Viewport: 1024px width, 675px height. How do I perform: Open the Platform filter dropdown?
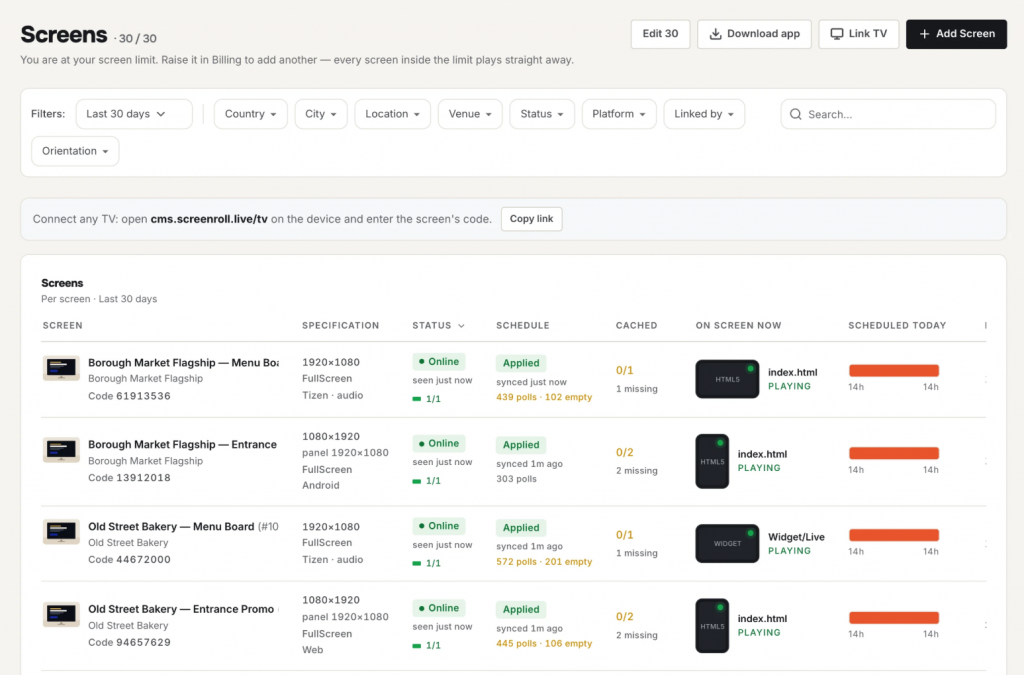(619, 114)
